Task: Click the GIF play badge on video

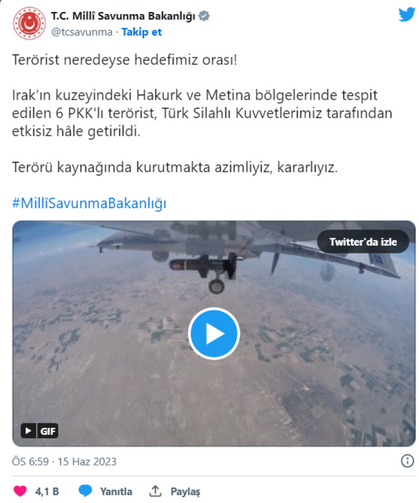Action: click(x=39, y=431)
